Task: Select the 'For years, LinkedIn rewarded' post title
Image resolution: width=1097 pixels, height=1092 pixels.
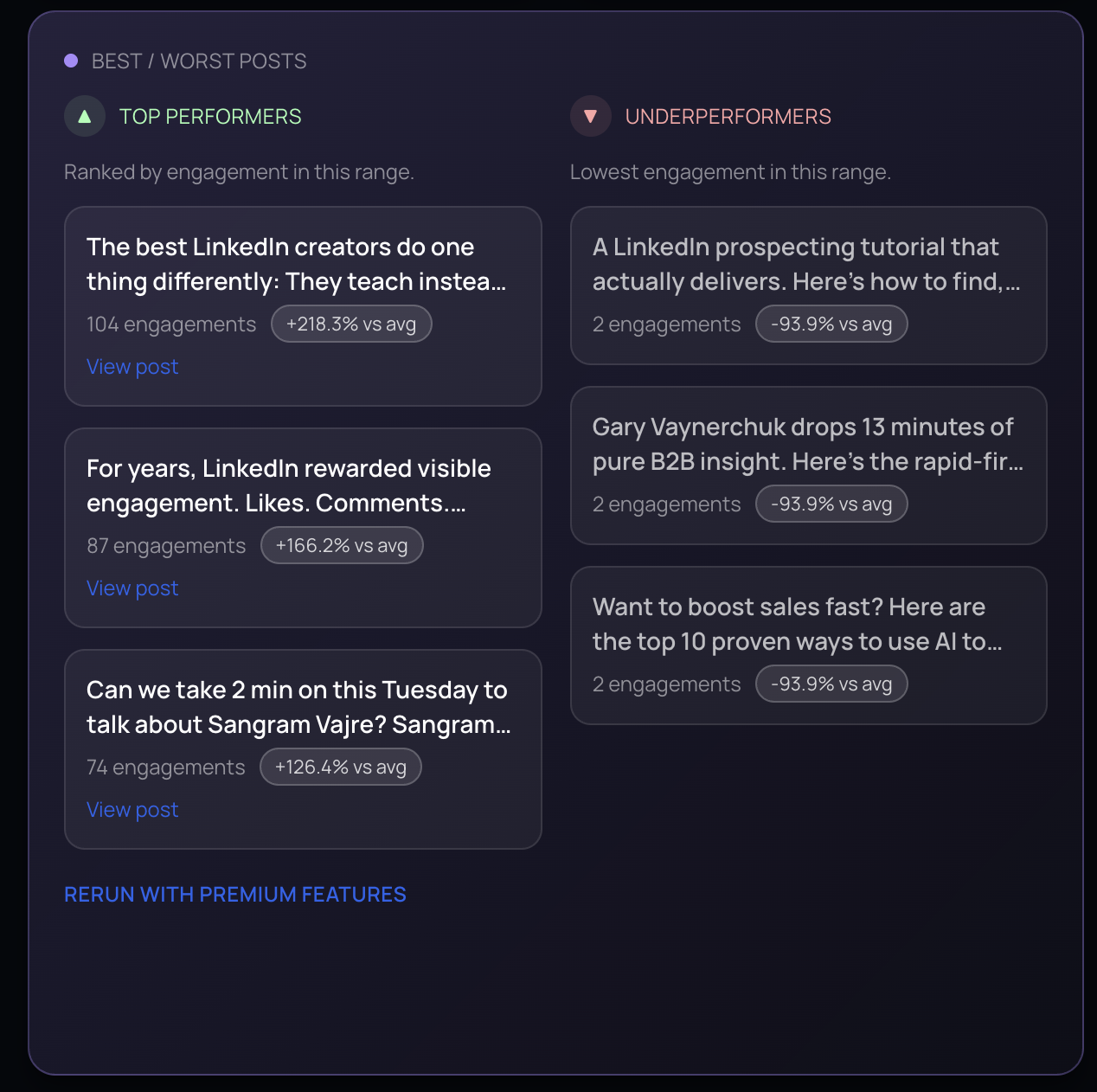Action: (x=289, y=486)
